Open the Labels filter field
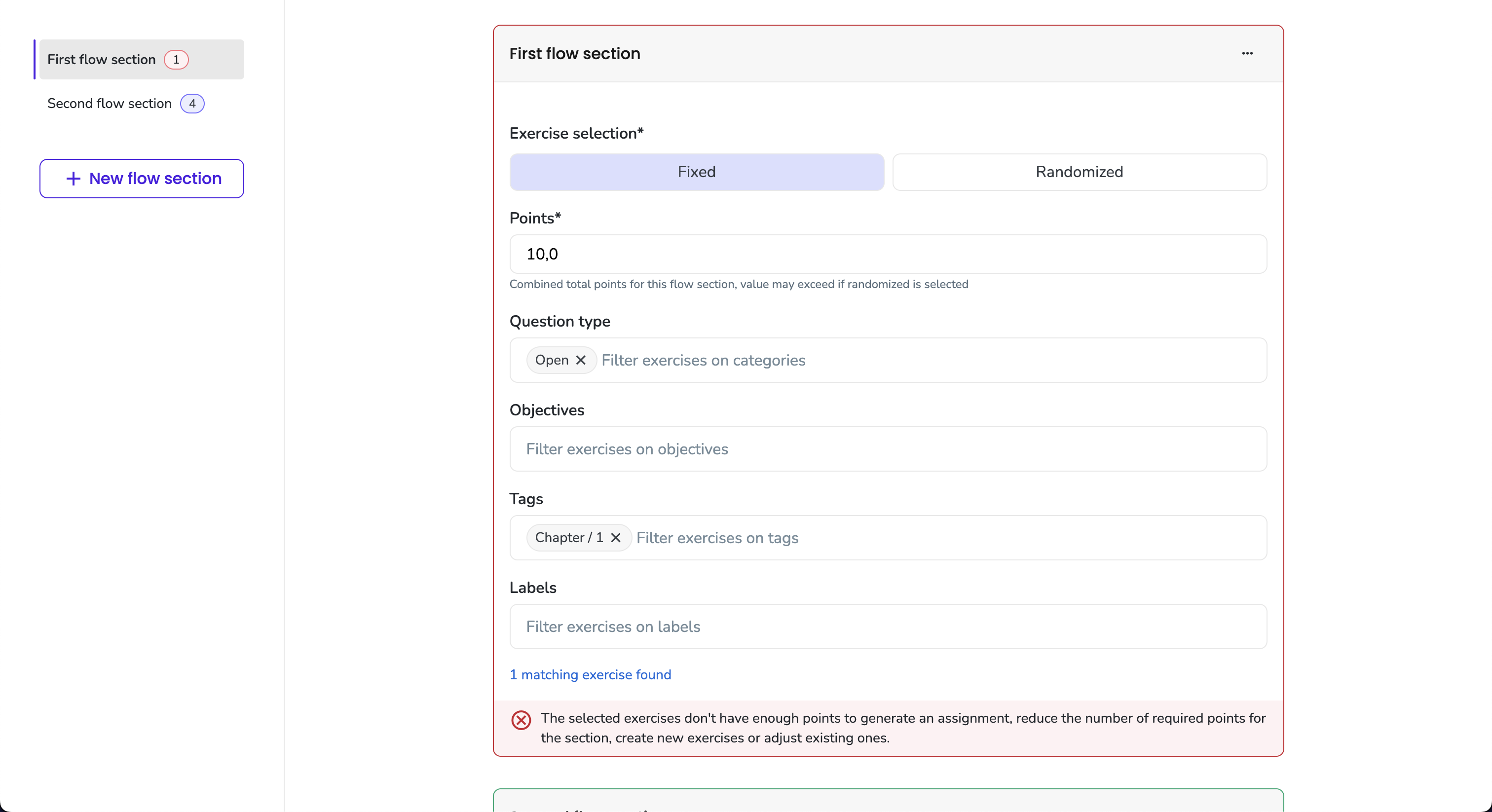Viewport: 1492px width, 812px height. pos(888,626)
